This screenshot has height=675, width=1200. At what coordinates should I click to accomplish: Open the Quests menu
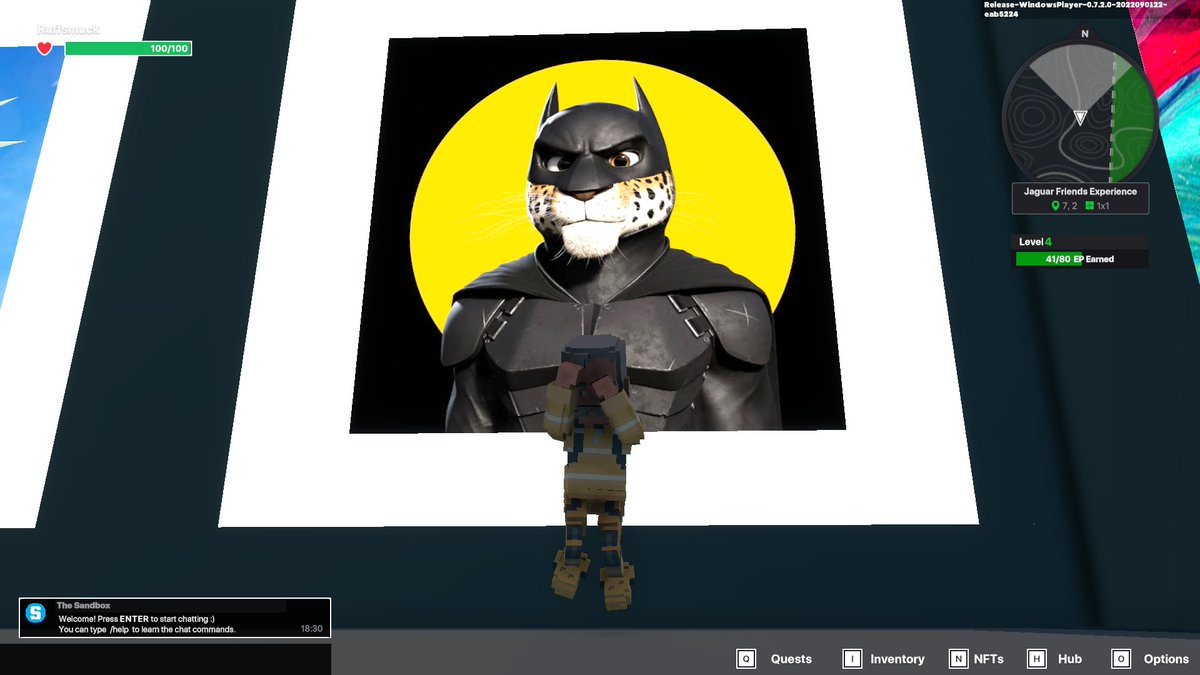click(791, 659)
